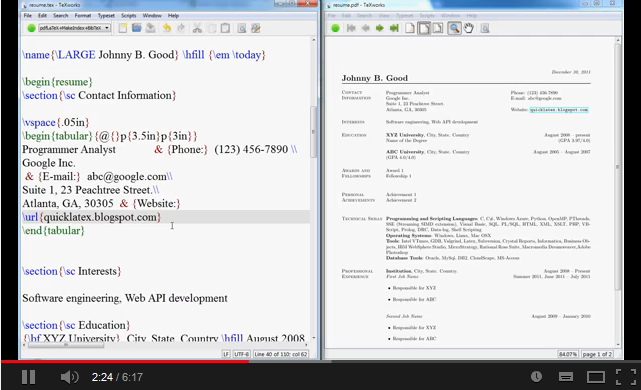Image resolution: width=641 pixels, height=390 pixels.
Task: Click the \section{\sc Education} line
Action: click(x=76, y=325)
